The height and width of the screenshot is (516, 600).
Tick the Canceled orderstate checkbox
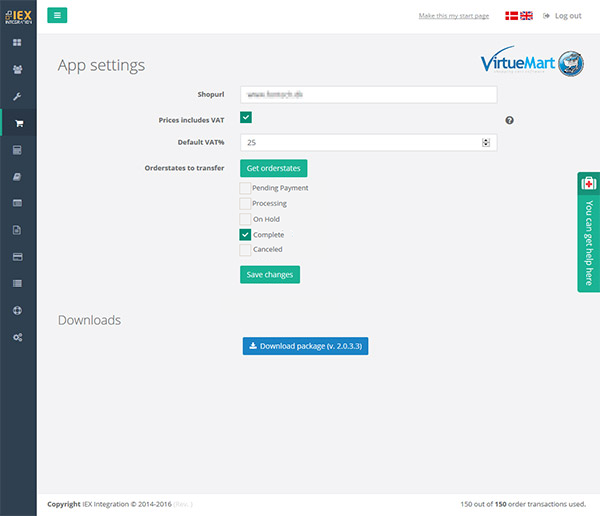(246, 250)
